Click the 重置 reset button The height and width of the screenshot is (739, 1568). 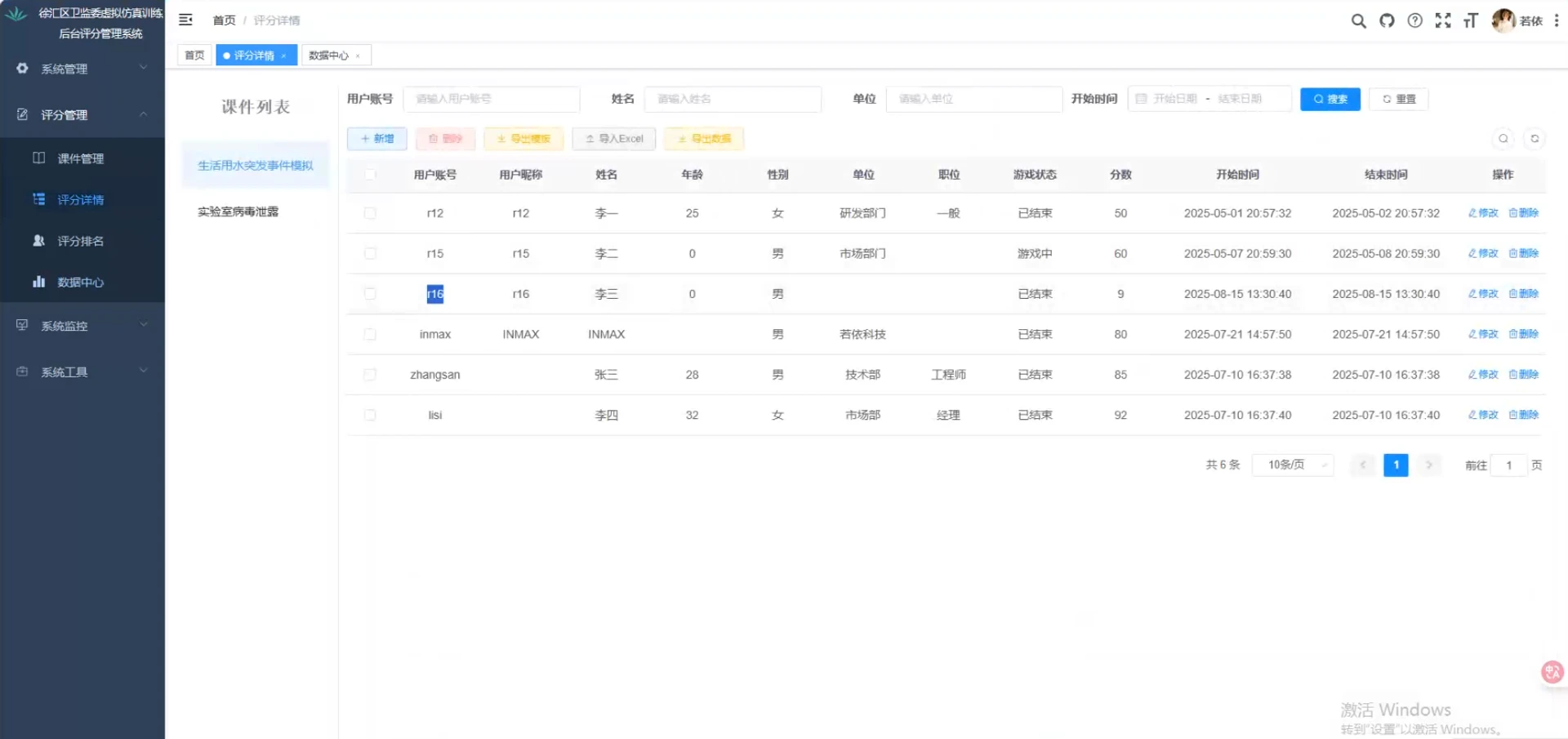[1399, 99]
